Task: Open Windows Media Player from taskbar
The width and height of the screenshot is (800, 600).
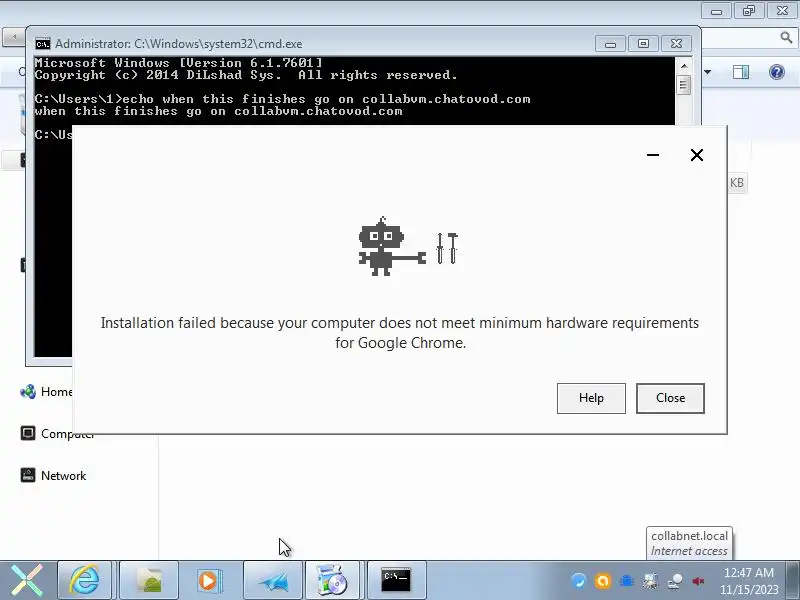Action: click(208, 580)
